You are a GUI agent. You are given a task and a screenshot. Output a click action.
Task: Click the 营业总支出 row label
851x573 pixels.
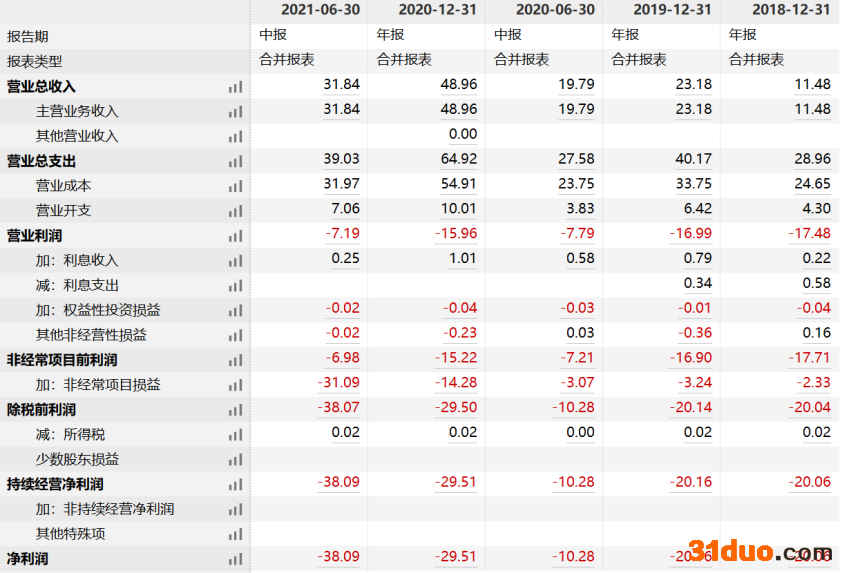click(x=41, y=161)
